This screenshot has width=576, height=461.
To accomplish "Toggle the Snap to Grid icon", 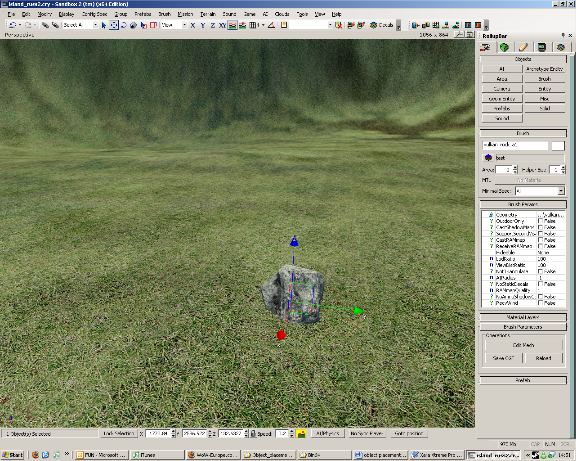I will click(x=253, y=25).
